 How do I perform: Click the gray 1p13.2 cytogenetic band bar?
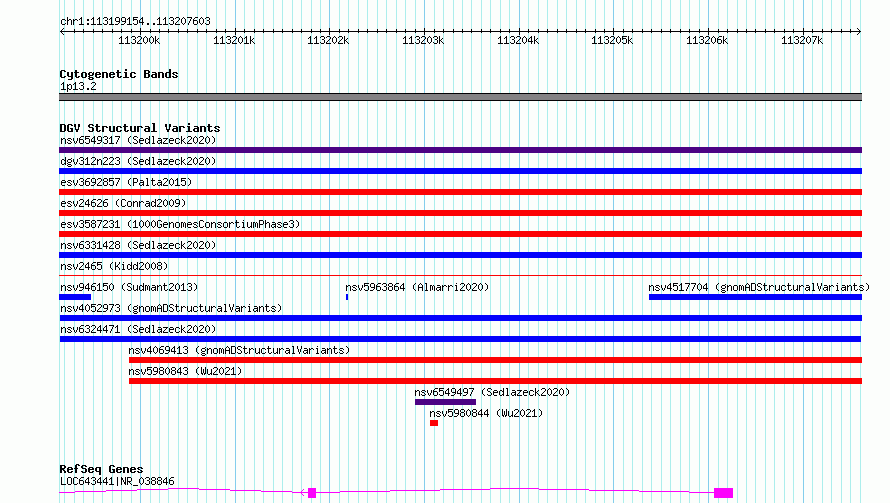[460, 97]
